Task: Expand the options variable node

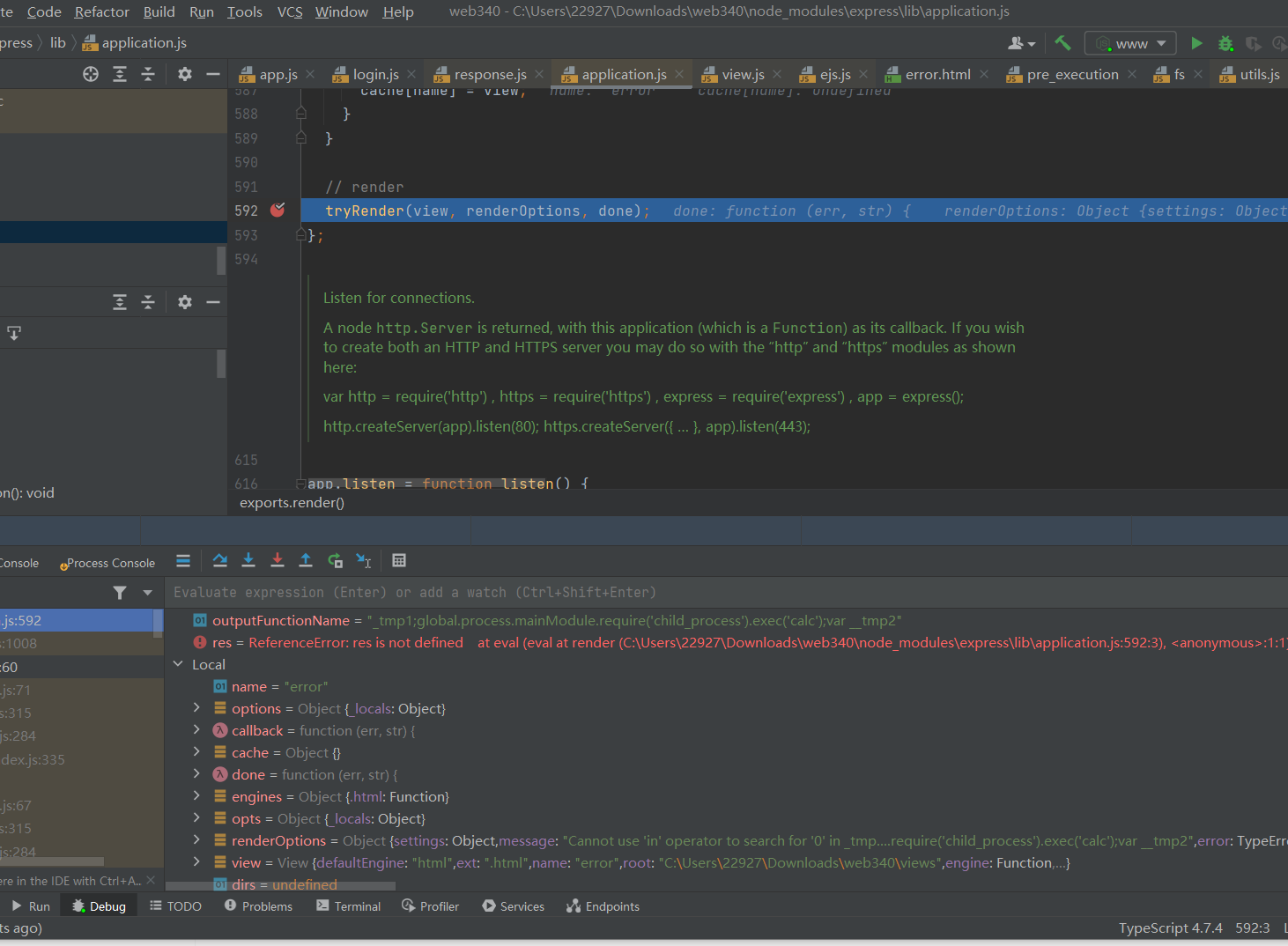Action: (x=196, y=708)
